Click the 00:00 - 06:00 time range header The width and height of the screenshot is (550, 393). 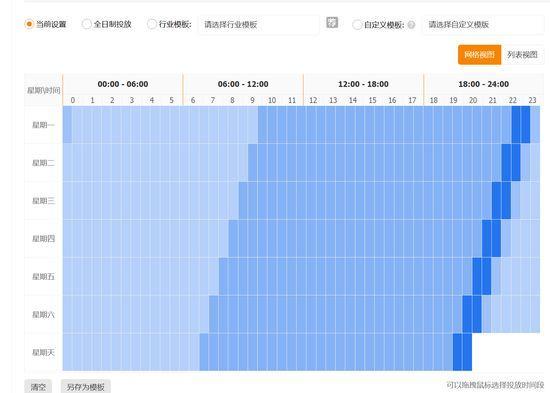coord(123,84)
